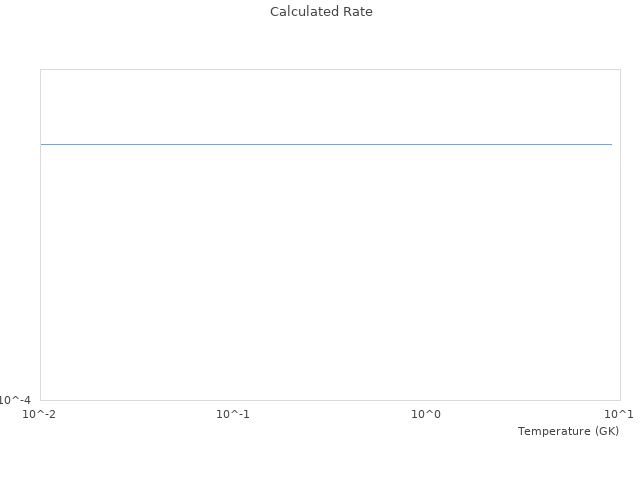Click the 10^-2 x-axis tick label
The image size is (640, 480).
coord(40,414)
